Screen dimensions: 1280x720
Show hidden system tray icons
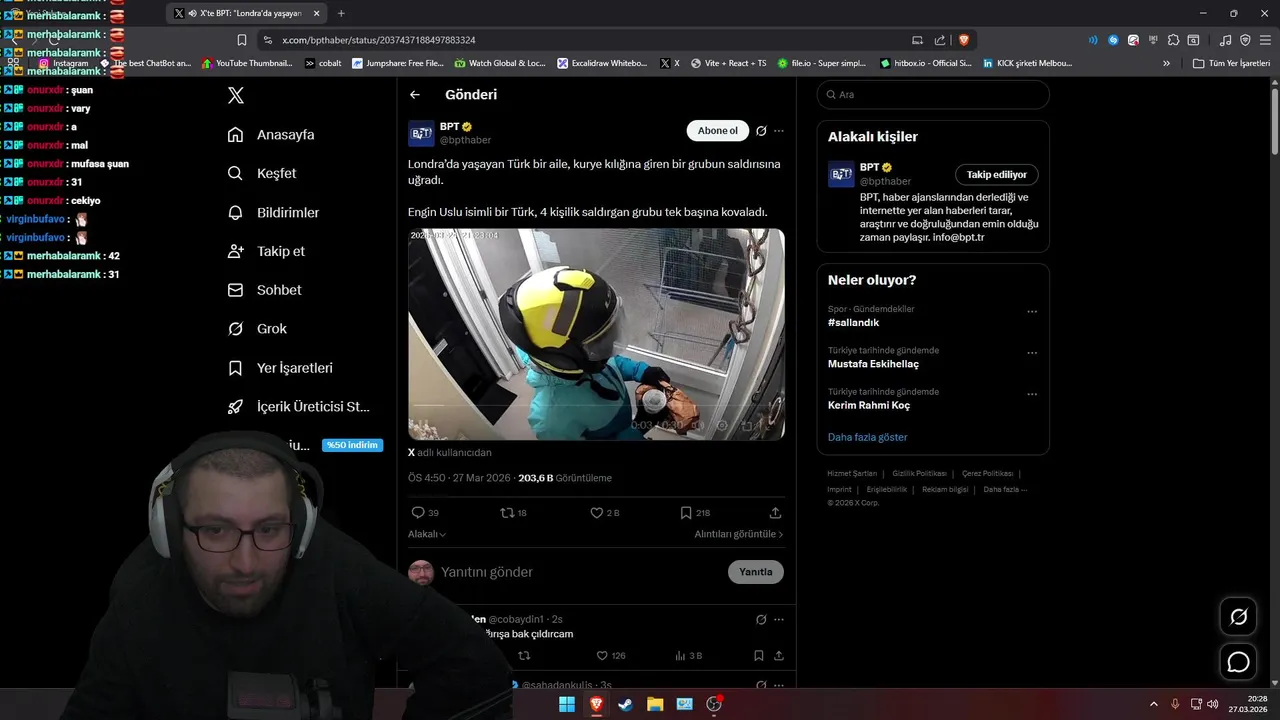coord(1153,704)
